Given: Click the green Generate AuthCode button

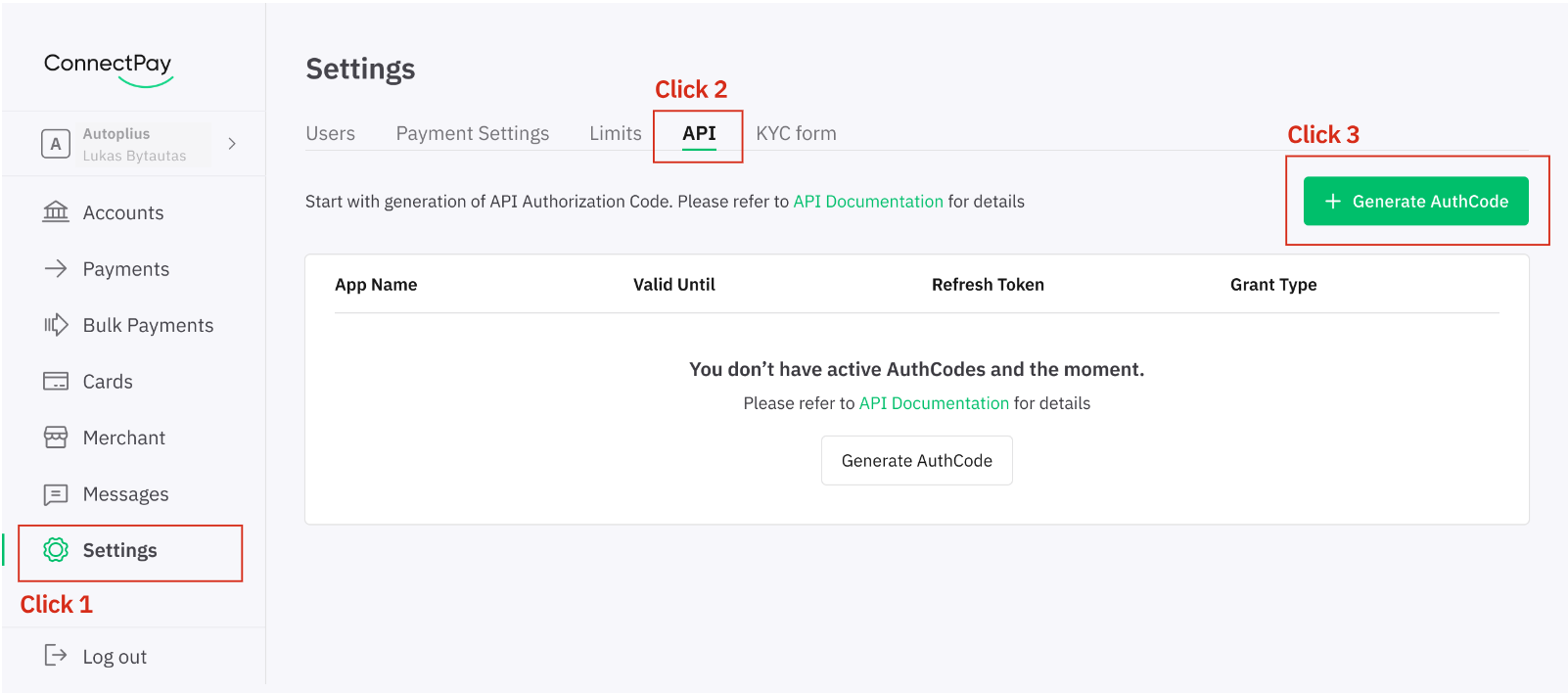Looking at the screenshot, I should pos(1415,201).
